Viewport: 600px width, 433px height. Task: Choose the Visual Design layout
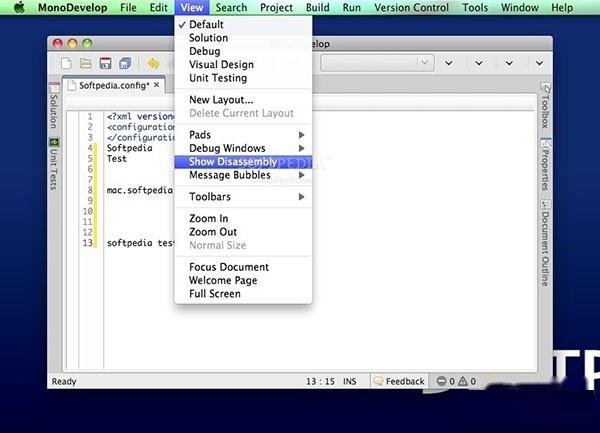pyautogui.click(x=243, y=65)
